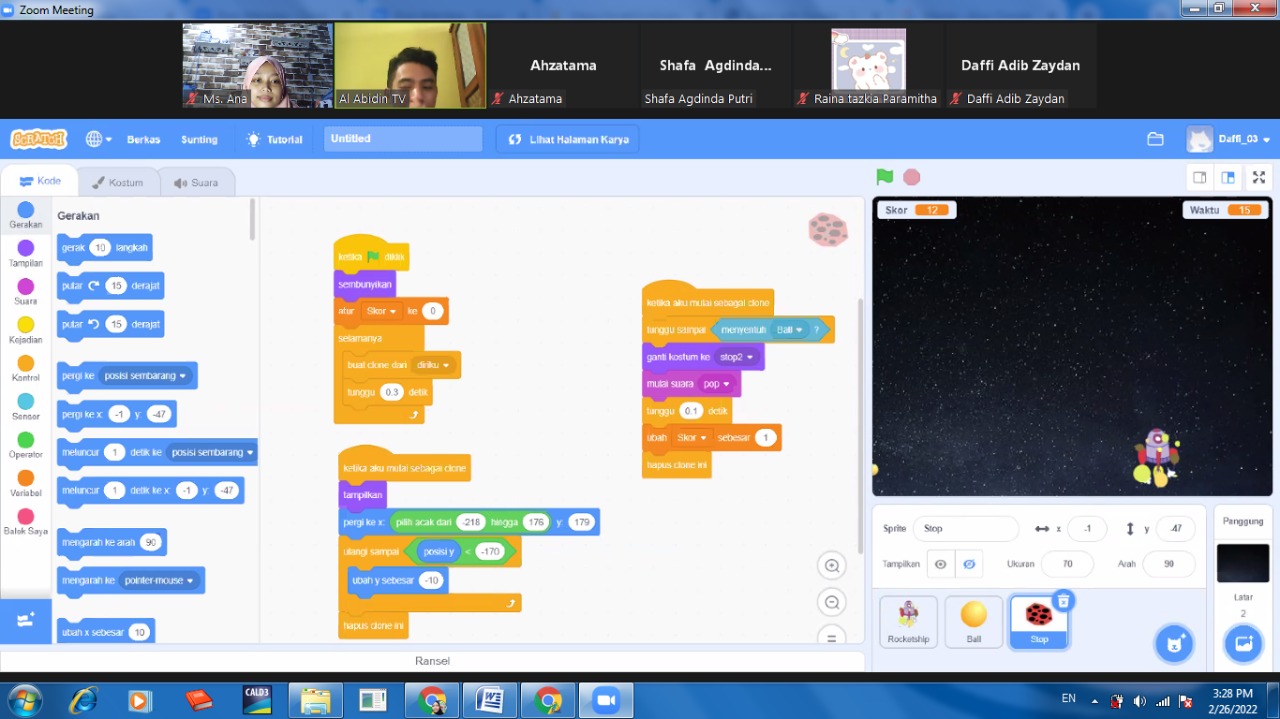This screenshot has height=719, width=1280.
Task: Click the choose a backdrop button
Action: point(1243,643)
